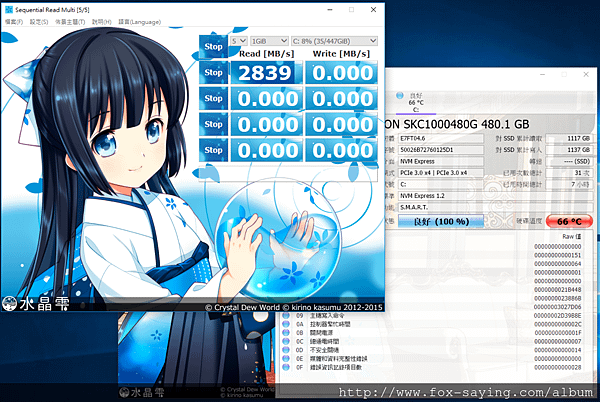The width and height of the screenshot is (600, 402).
Task: Click the top Stop button beside the dropdowns
Action: point(213,47)
